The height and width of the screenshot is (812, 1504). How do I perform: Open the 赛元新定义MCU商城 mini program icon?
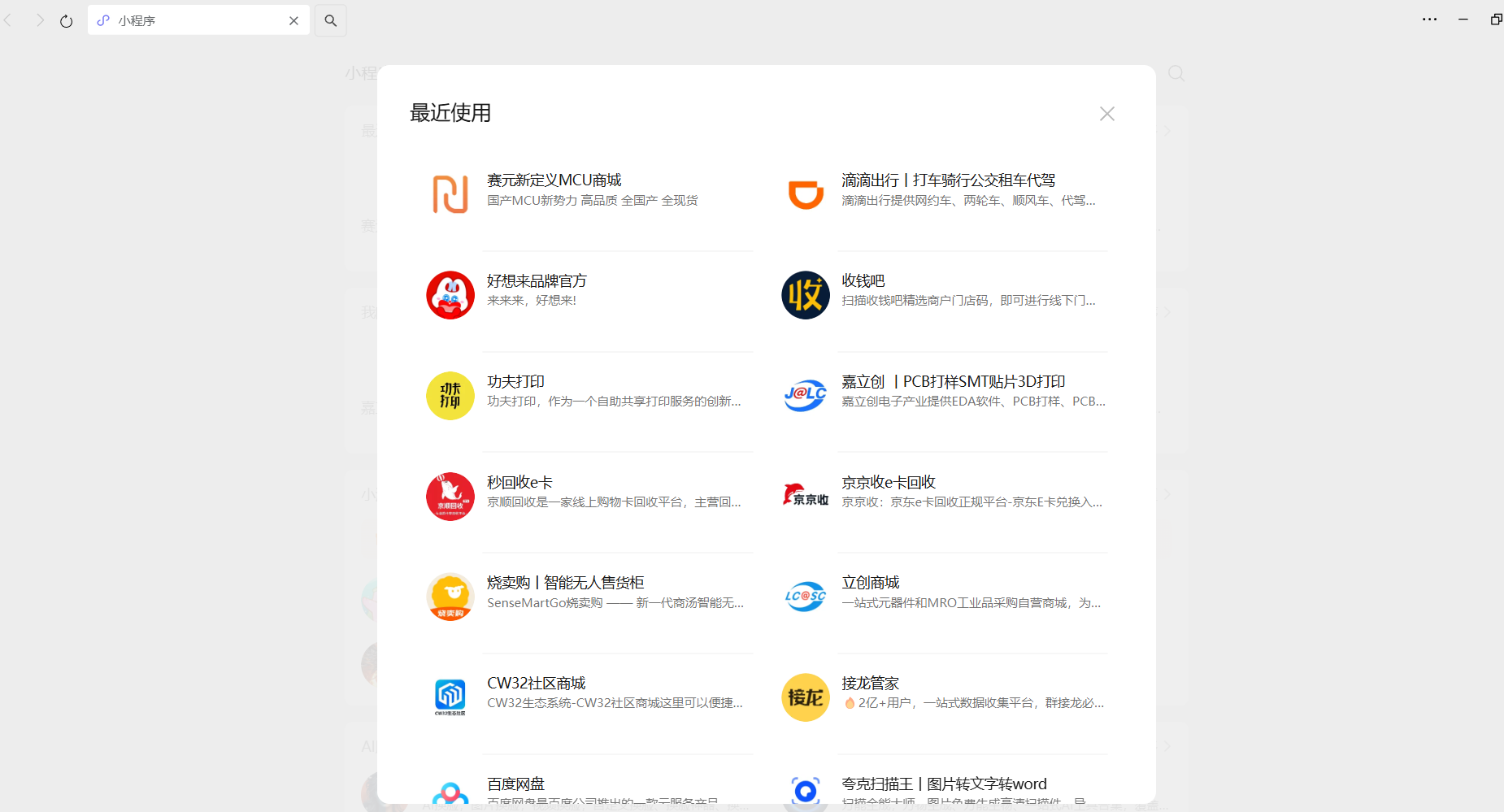tap(450, 194)
